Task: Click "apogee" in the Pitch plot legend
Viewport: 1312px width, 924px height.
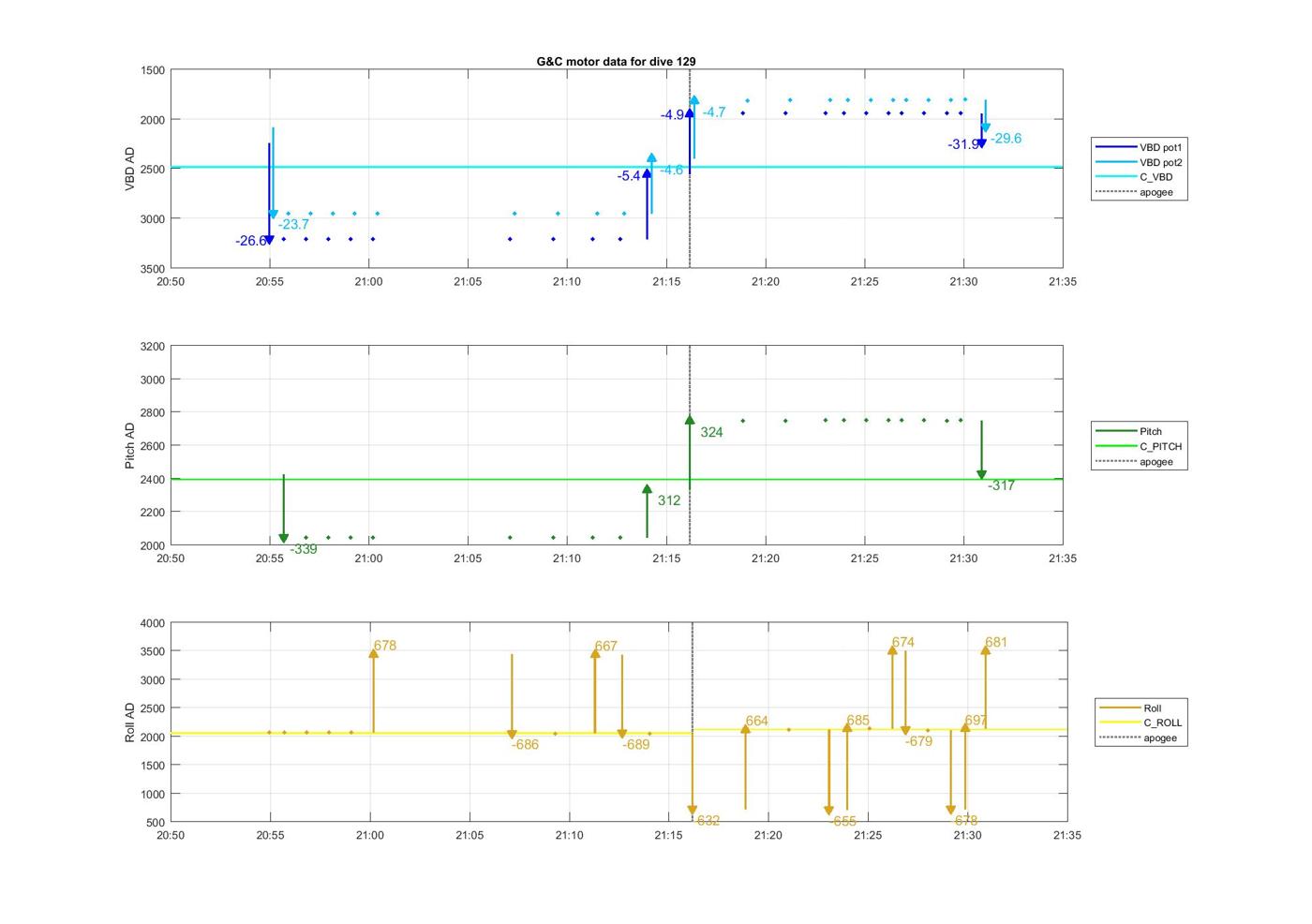Action: click(x=1134, y=461)
